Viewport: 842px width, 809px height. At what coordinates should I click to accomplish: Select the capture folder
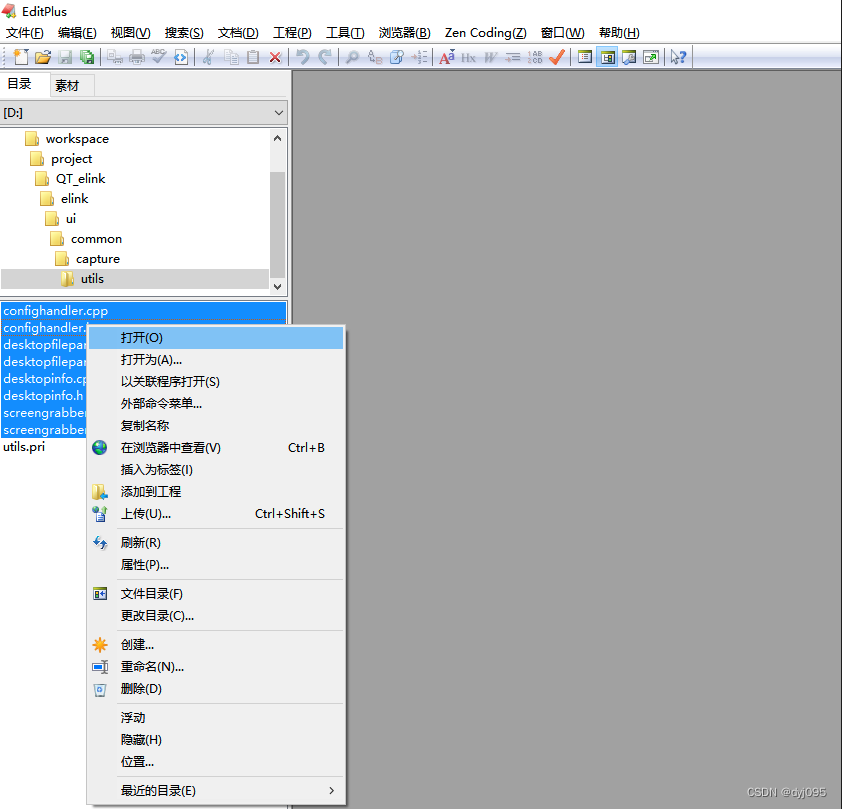pyautogui.click(x=98, y=259)
